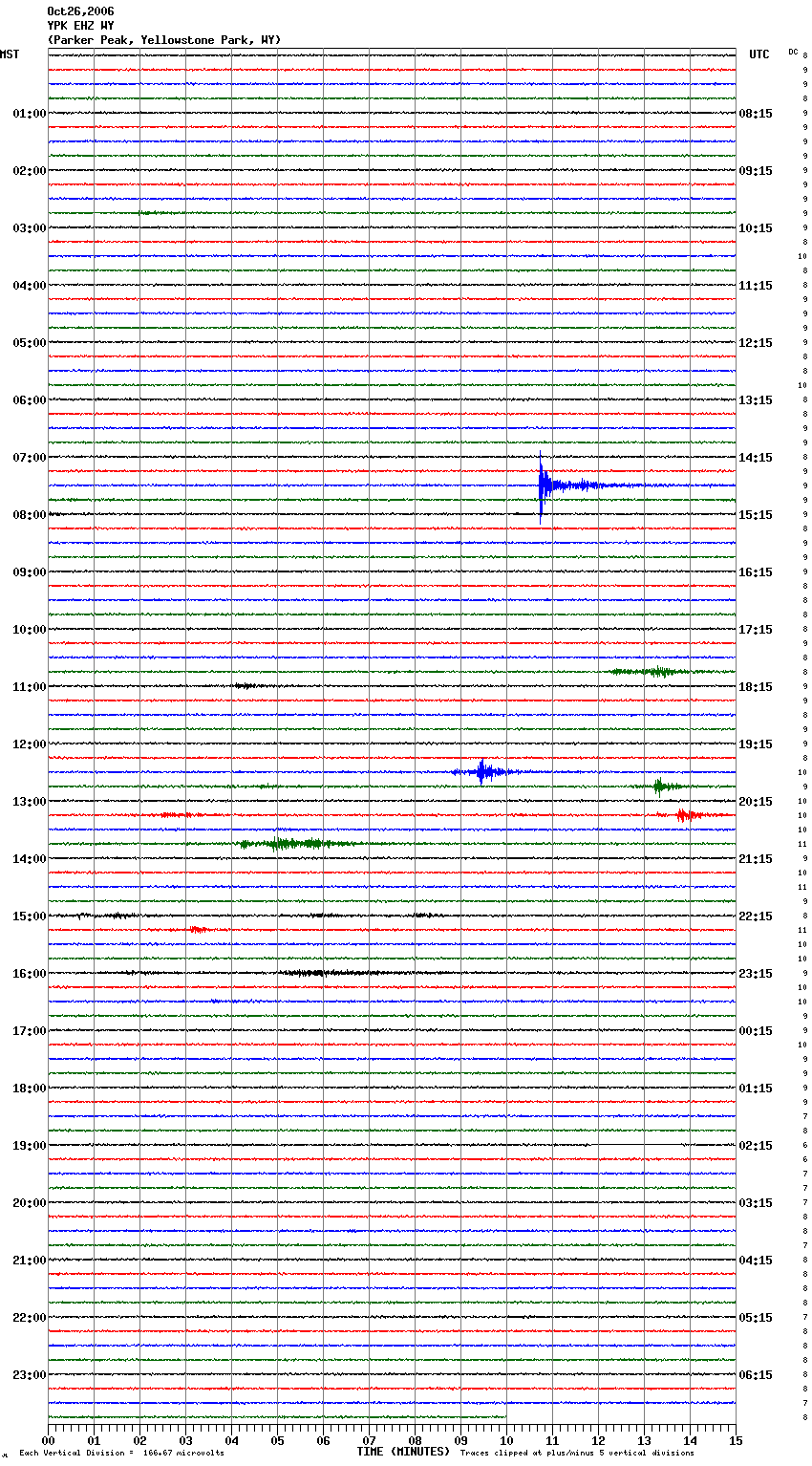Select the 03:00 MST time label
The image size is (812, 1466).
(x=30, y=228)
